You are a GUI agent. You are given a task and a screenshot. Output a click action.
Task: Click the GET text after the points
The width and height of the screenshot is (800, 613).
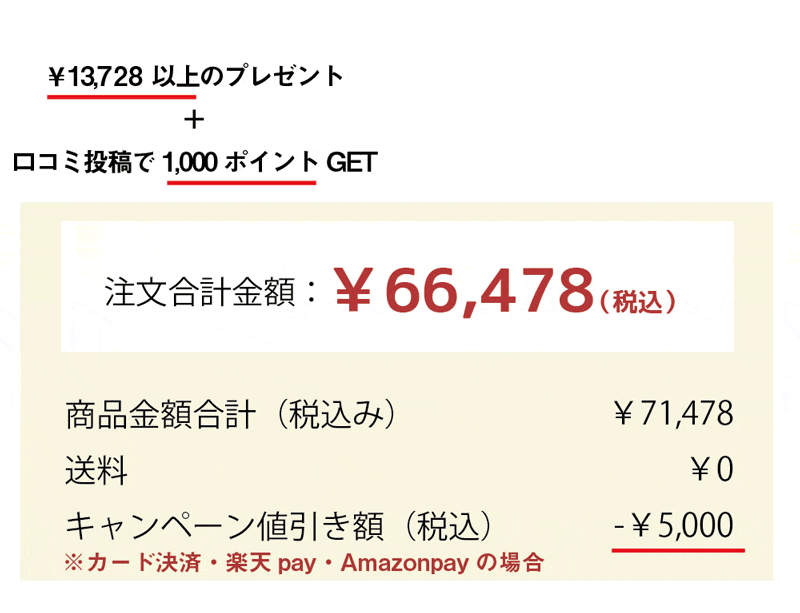(351, 163)
